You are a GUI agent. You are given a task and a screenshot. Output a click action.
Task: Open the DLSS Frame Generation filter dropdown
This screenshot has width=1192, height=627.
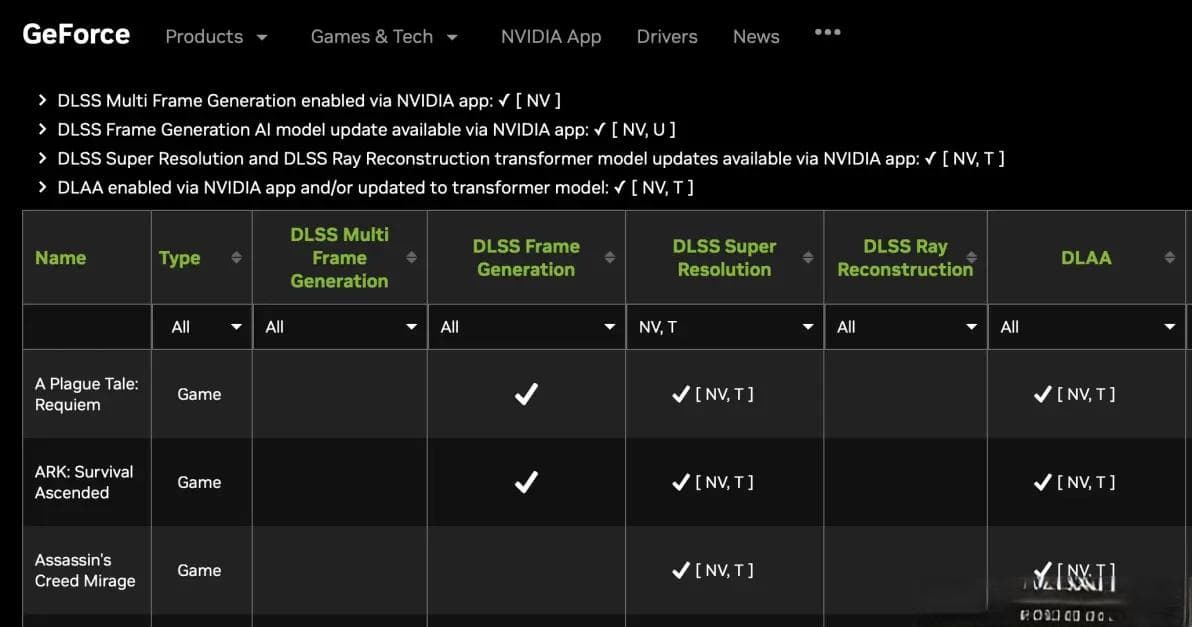(527, 327)
